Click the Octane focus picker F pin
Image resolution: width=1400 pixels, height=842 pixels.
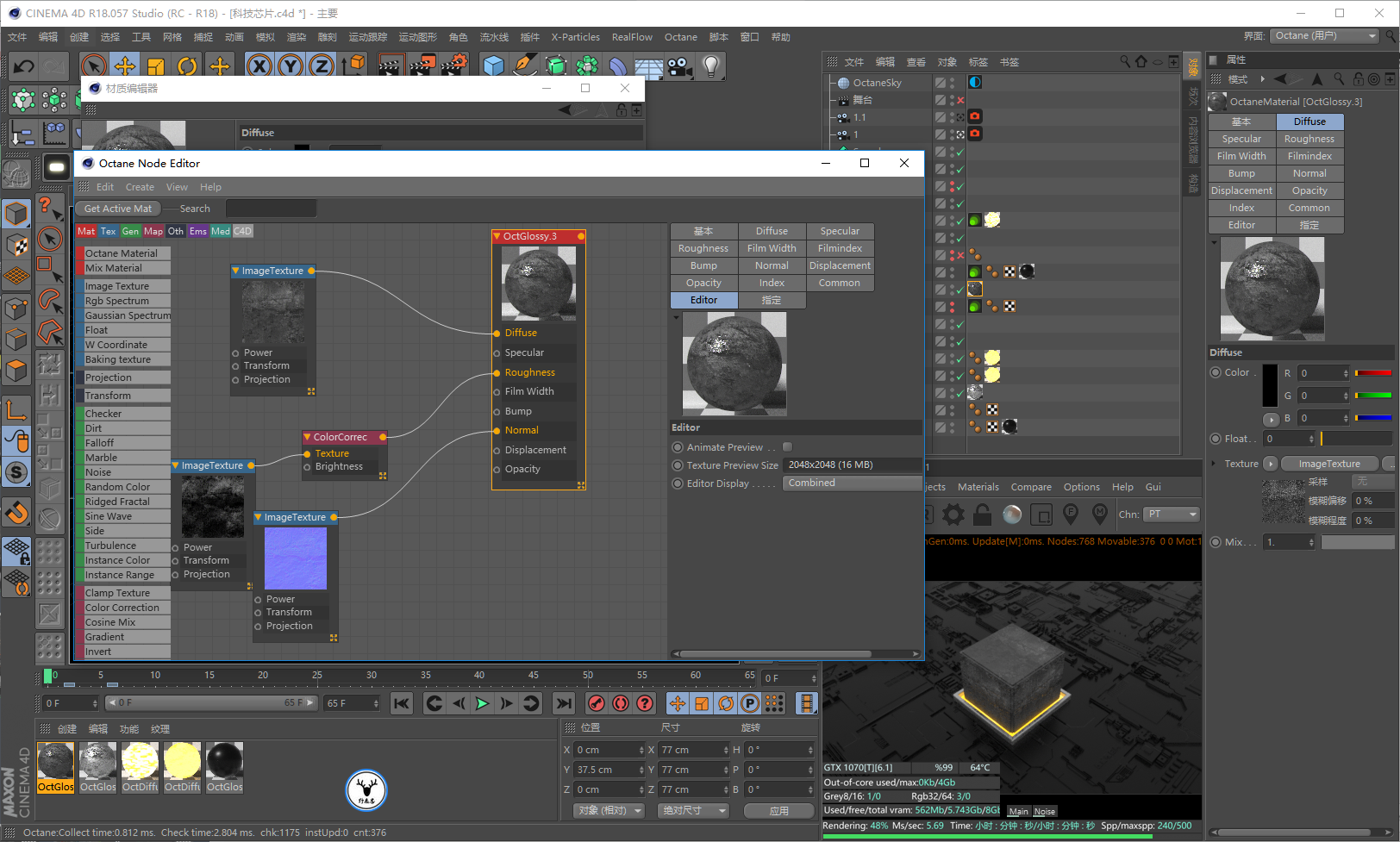pos(1071,515)
